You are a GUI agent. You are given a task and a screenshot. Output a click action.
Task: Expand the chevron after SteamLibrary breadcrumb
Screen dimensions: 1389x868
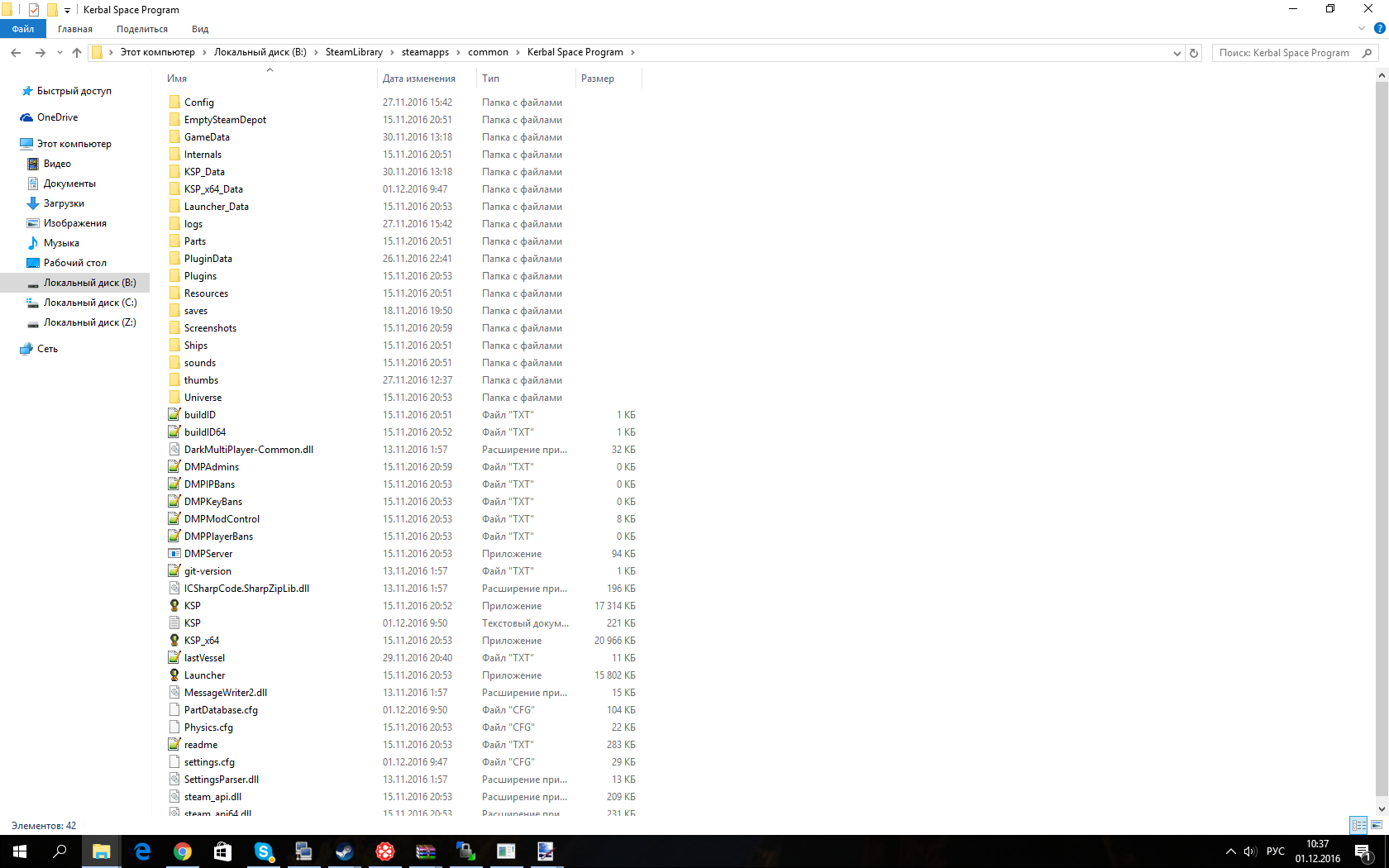(x=393, y=53)
